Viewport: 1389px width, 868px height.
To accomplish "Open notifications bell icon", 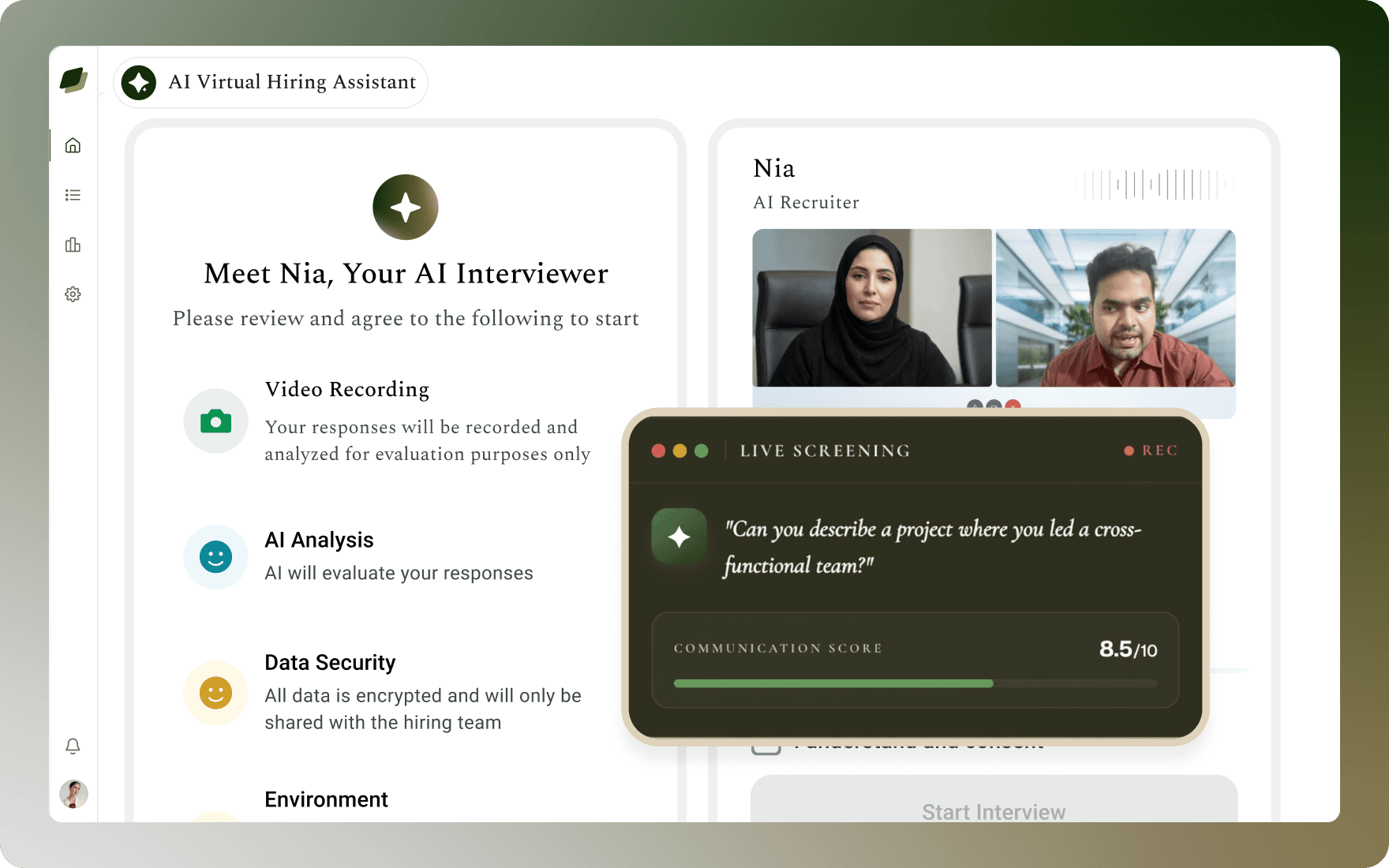I will 73,746.
